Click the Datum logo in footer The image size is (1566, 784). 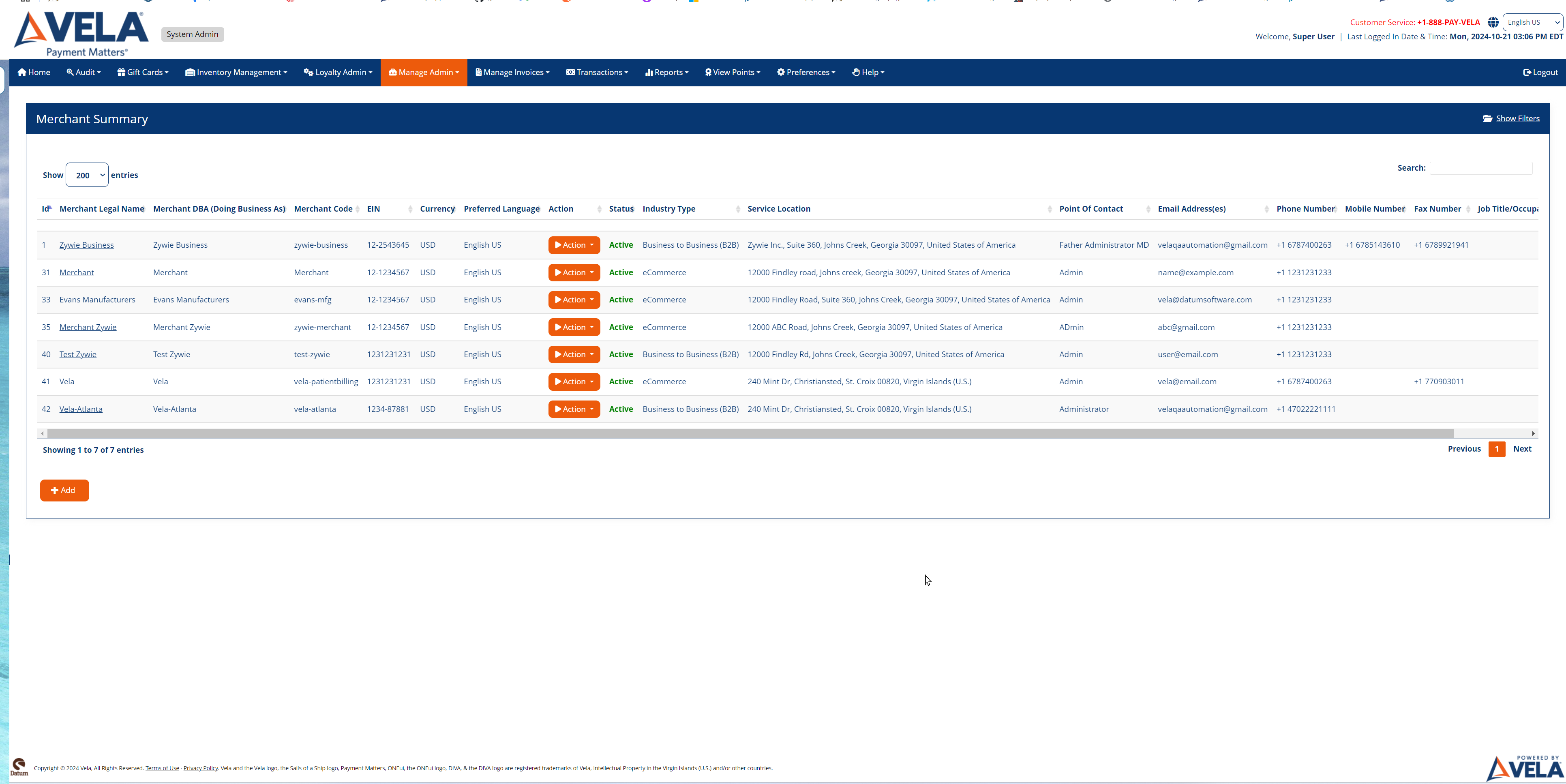[19, 767]
